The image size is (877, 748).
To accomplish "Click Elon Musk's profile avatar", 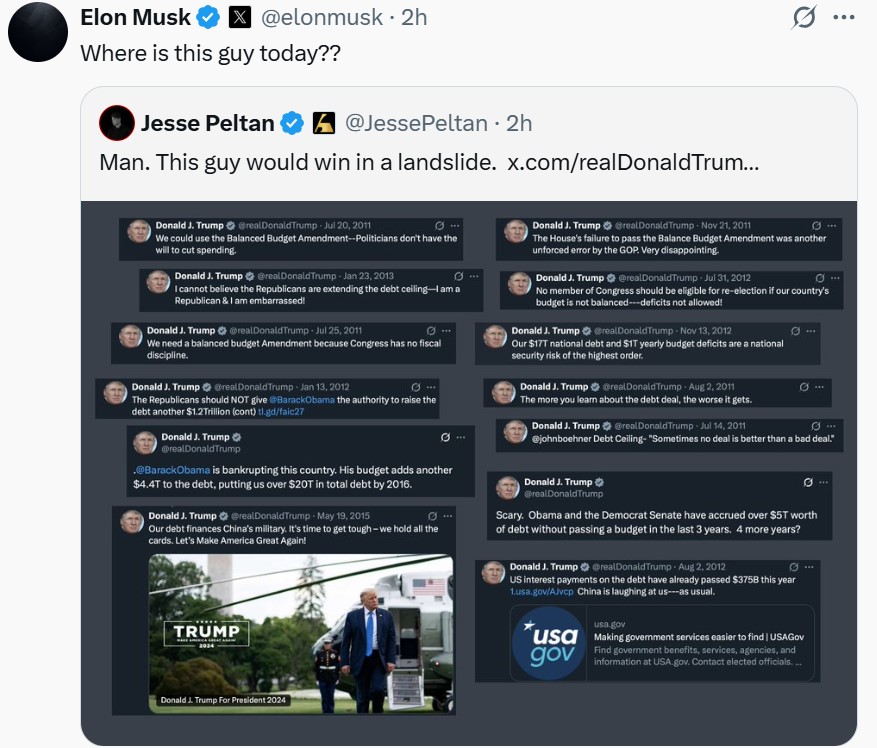I will pos(39,32).
